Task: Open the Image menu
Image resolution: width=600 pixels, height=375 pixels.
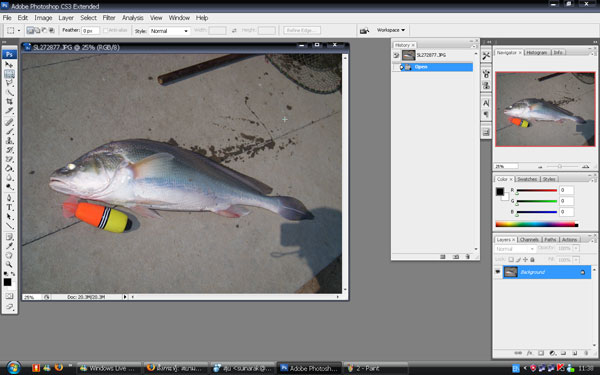Action: [43, 18]
